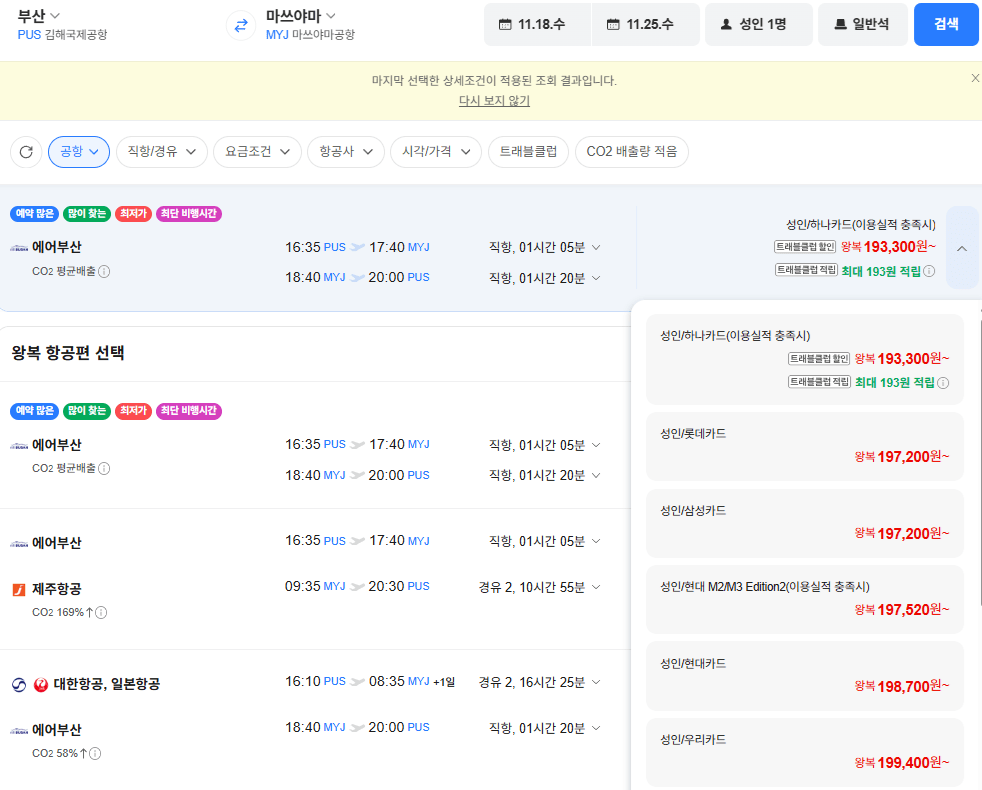The width and height of the screenshot is (982, 790).
Task: Click the 제주항공 airline logo
Action: click(x=19, y=590)
